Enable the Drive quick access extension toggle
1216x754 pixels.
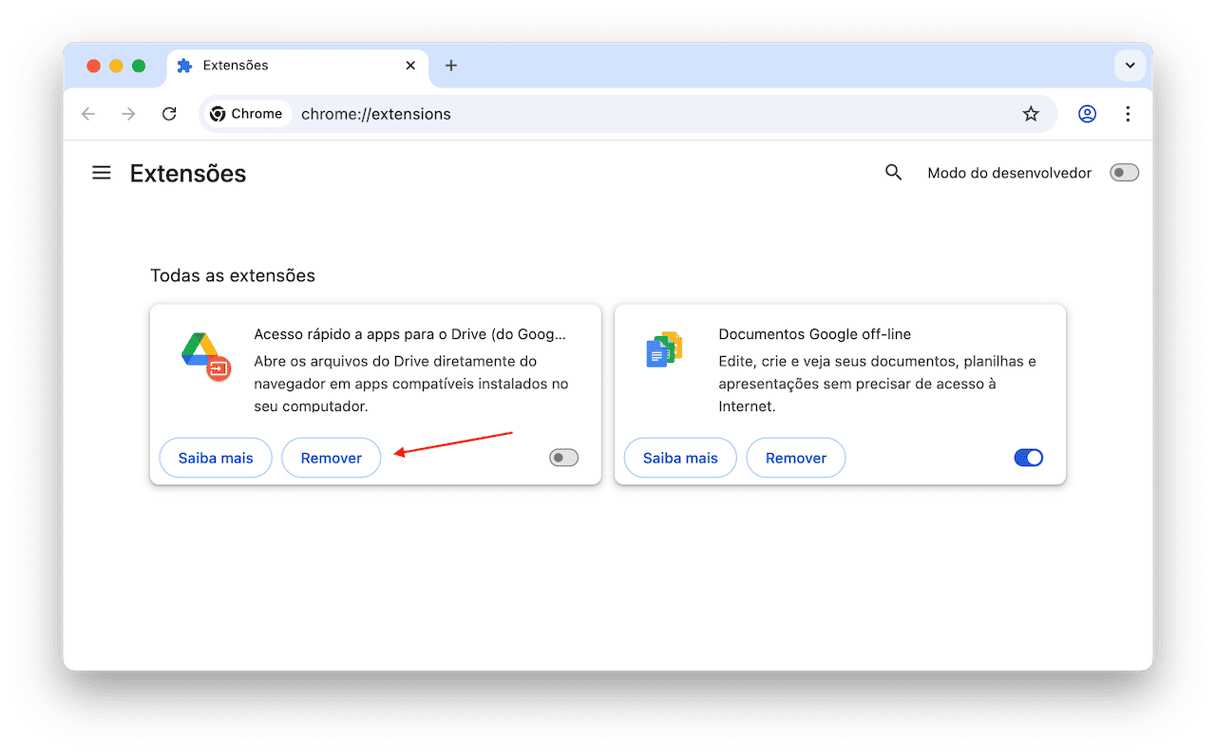pyautogui.click(x=564, y=458)
